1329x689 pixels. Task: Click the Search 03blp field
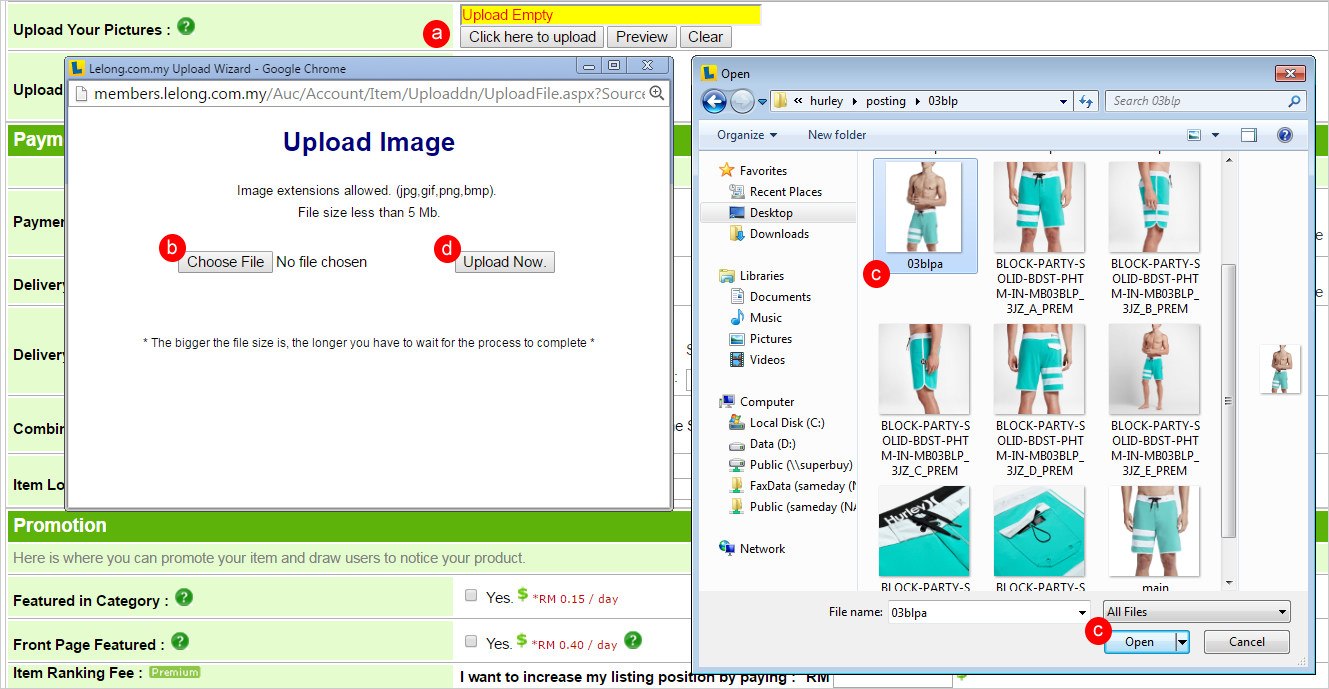1207,101
